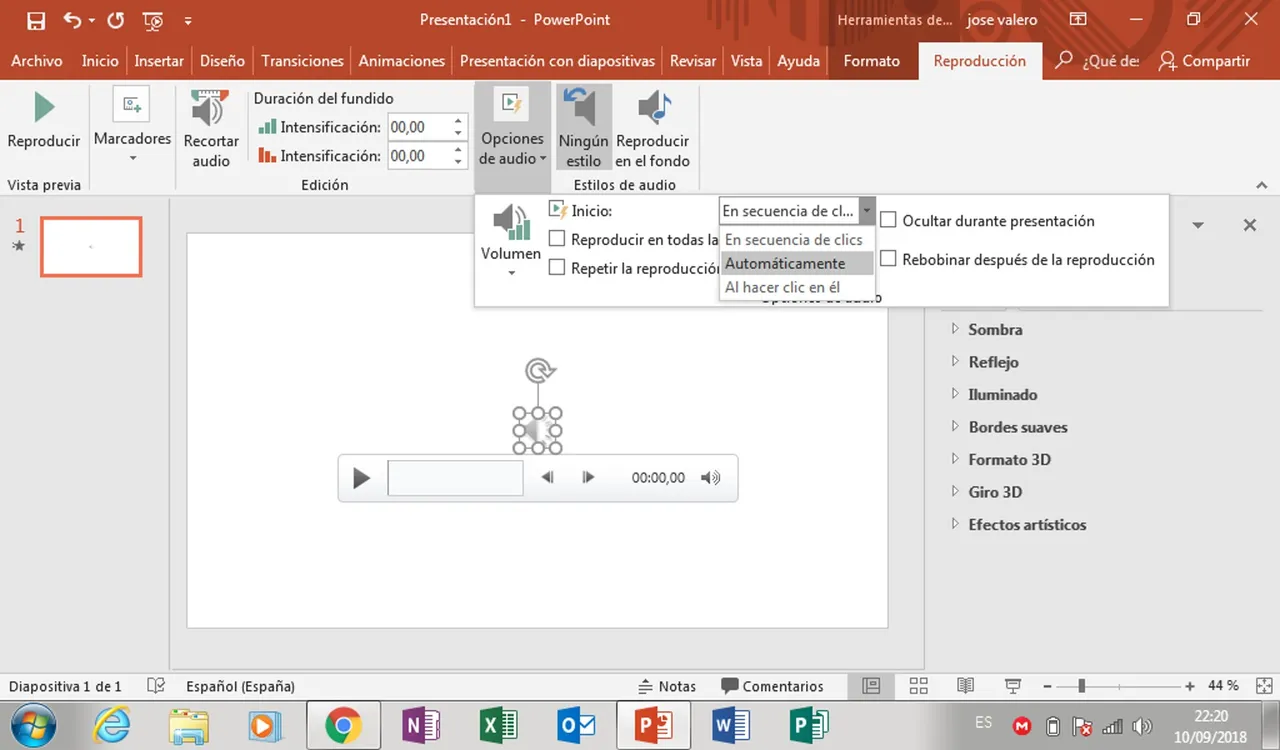The image size is (1280, 750).
Task: Play the audio clip on the slide
Action: [361, 478]
